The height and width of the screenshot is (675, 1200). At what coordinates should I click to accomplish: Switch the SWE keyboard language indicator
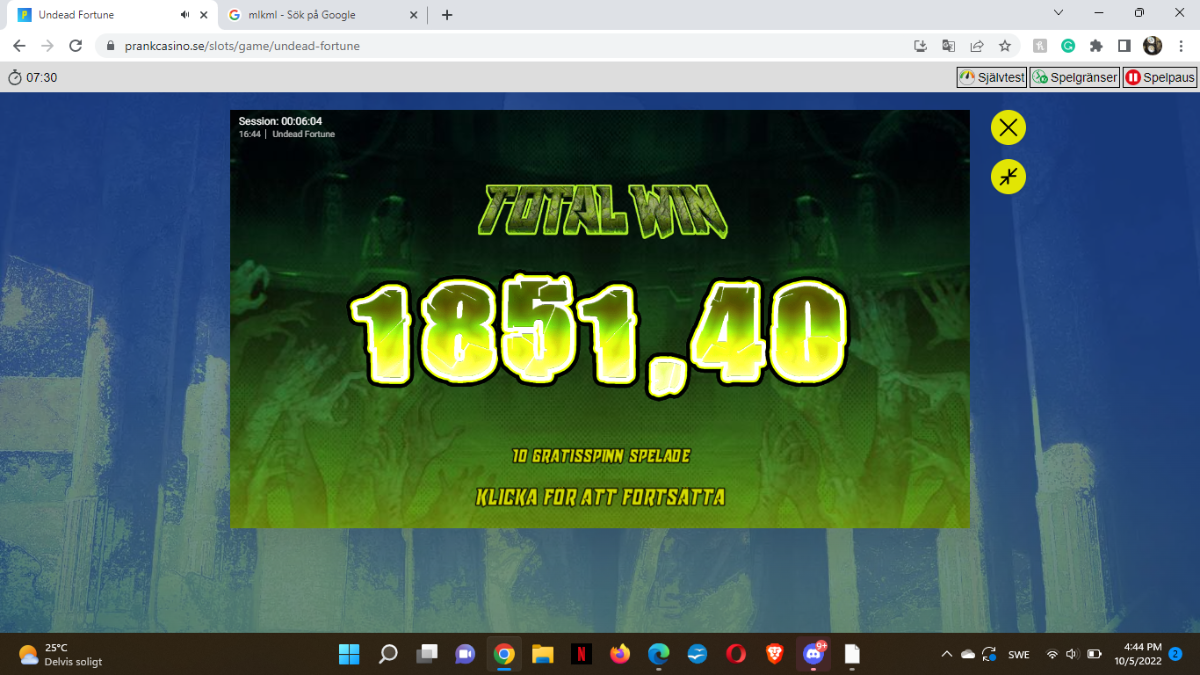pos(1019,654)
